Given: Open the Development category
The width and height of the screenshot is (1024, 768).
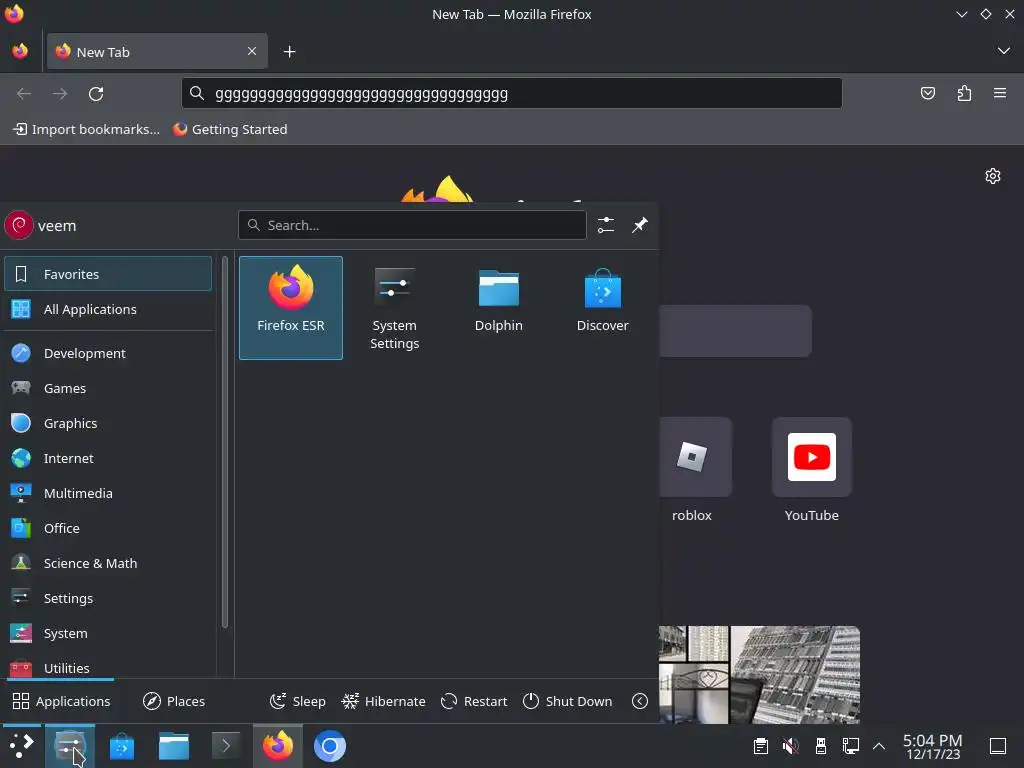Looking at the screenshot, I should click(x=108, y=353).
